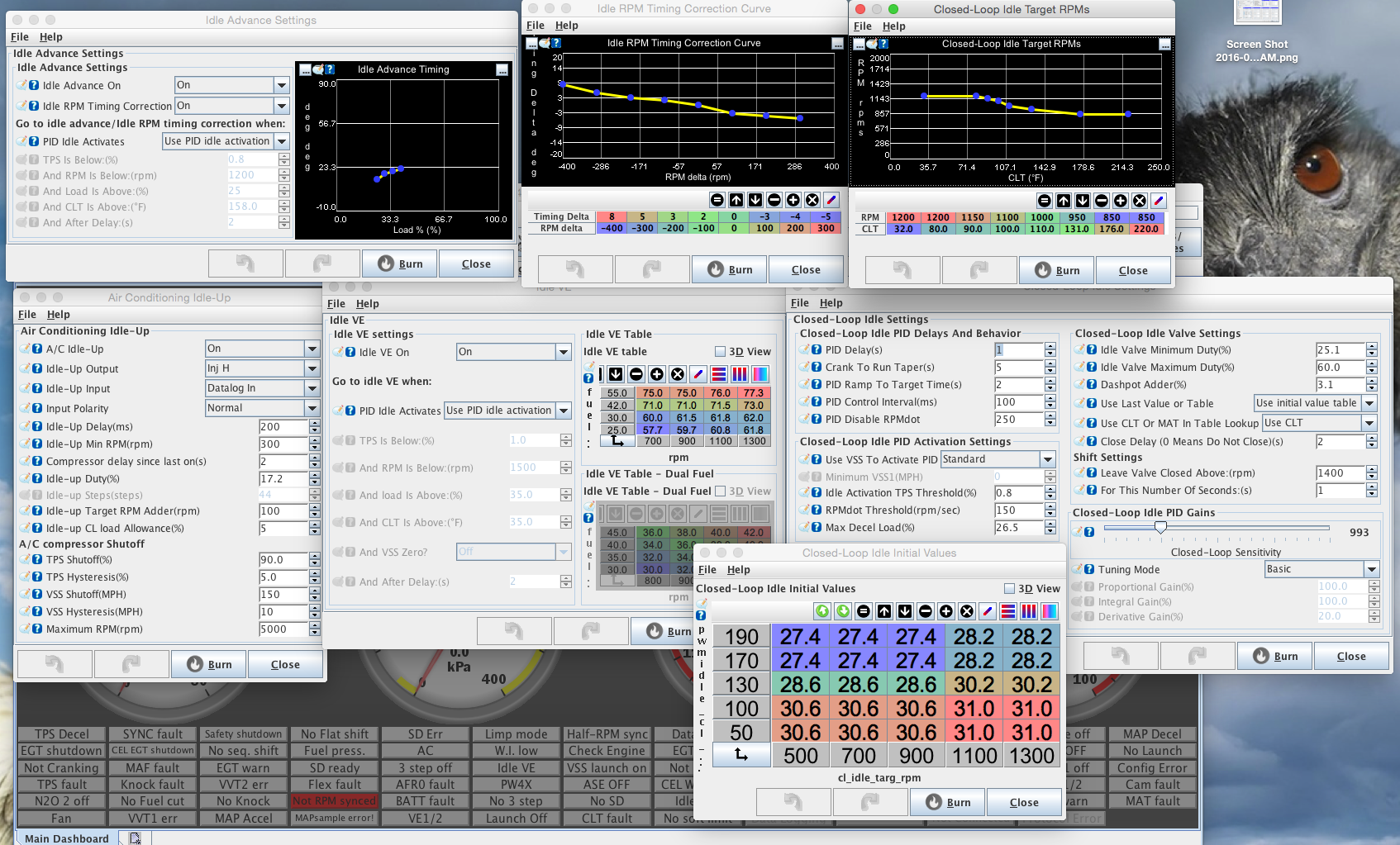Image resolution: width=1400 pixels, height=845 pixels.
Task: Check the 3D View box for Idle VE table
Action: click(720, 352)
